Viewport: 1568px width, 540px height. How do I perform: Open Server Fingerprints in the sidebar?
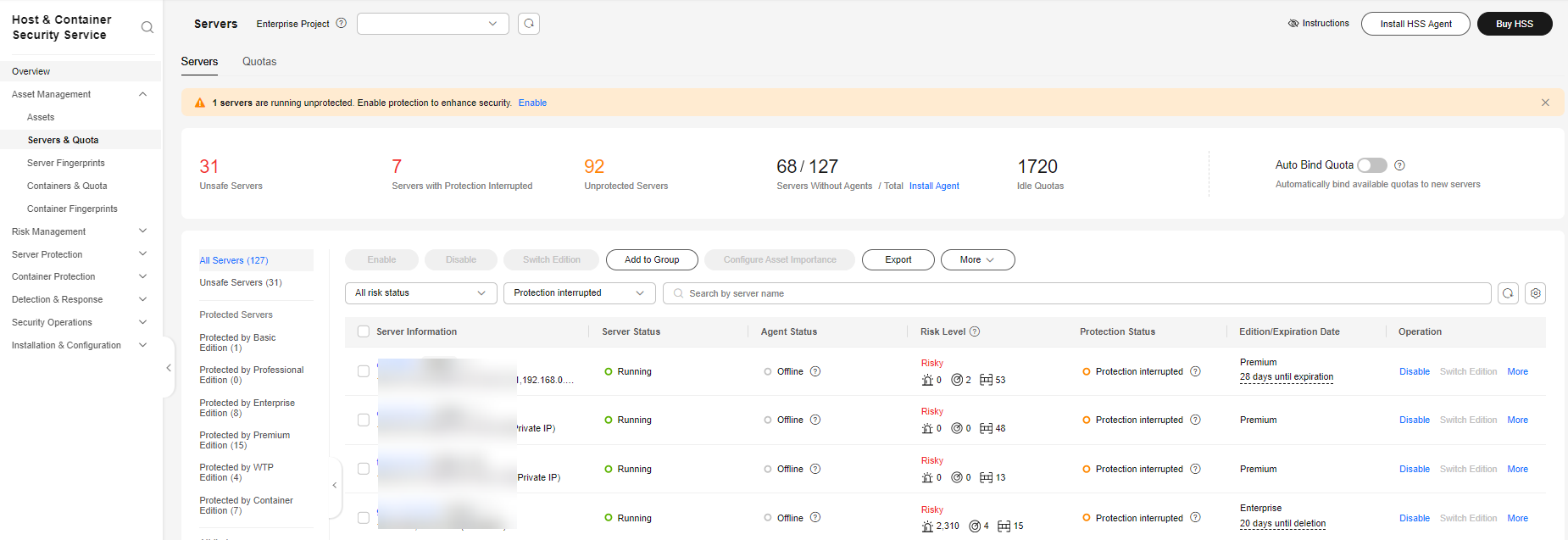(x=66, y=163)
